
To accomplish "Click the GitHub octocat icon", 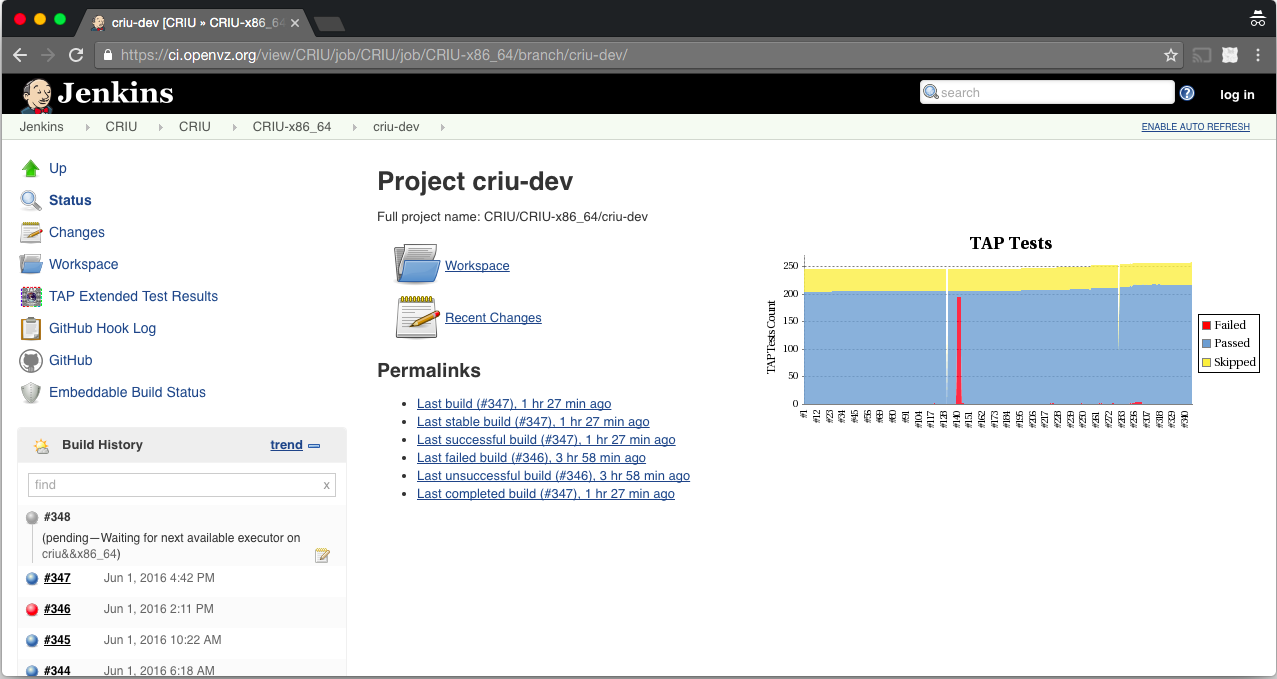I will coord(31,360).
